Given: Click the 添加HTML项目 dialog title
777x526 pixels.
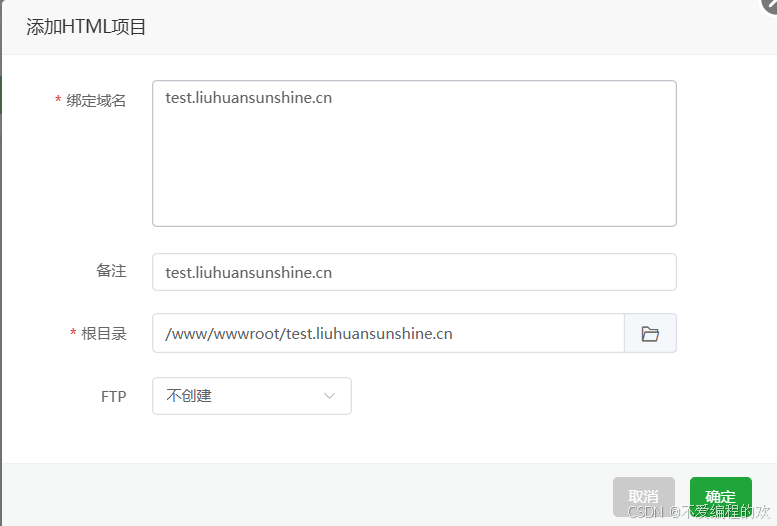Looking at the screenshot, I should [86, 27].
